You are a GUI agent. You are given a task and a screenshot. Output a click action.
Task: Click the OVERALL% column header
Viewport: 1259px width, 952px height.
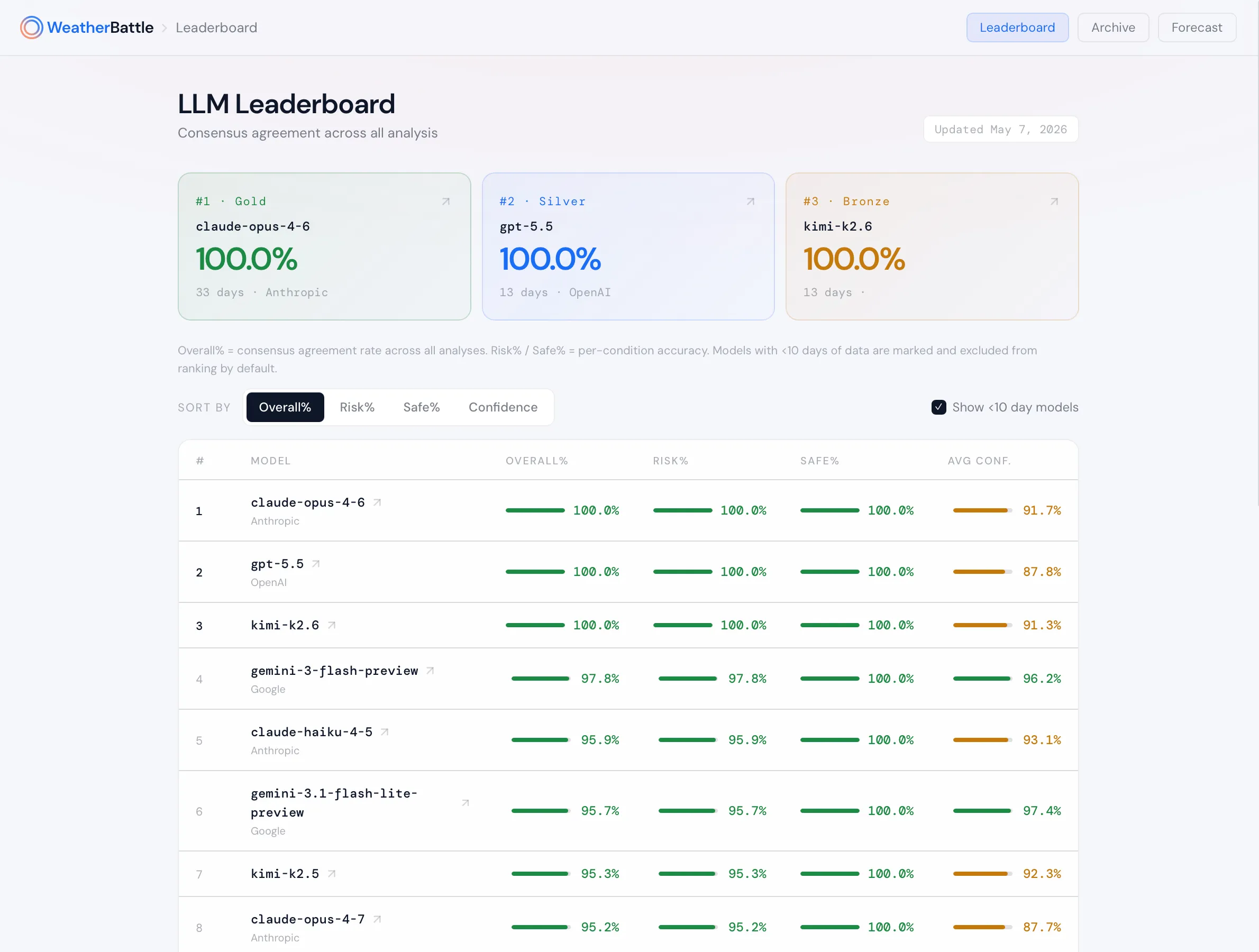coord(537,460)
